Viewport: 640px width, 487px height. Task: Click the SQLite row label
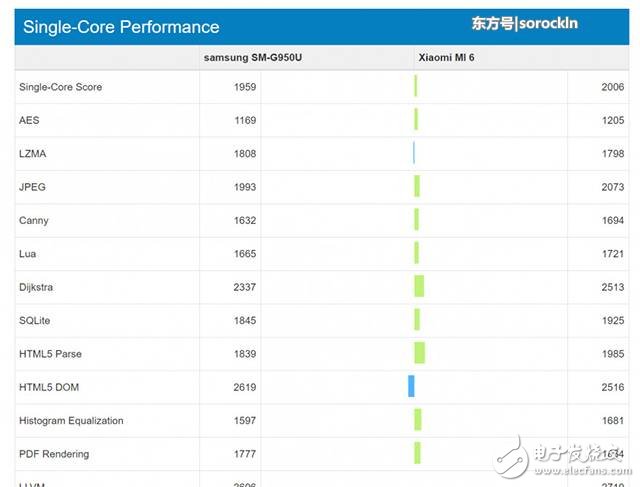pyautogui.click(x=36, y=320)
